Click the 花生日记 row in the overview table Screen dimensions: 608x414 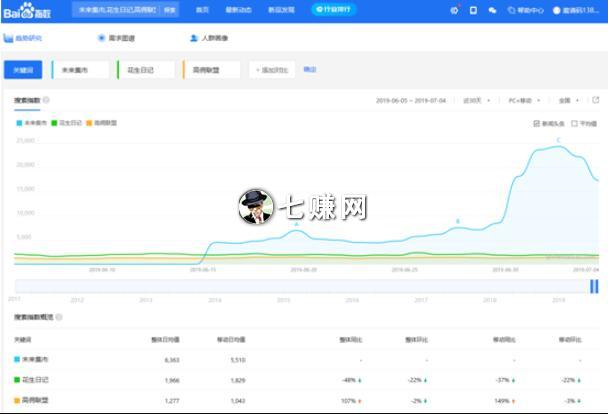point(304,380)
